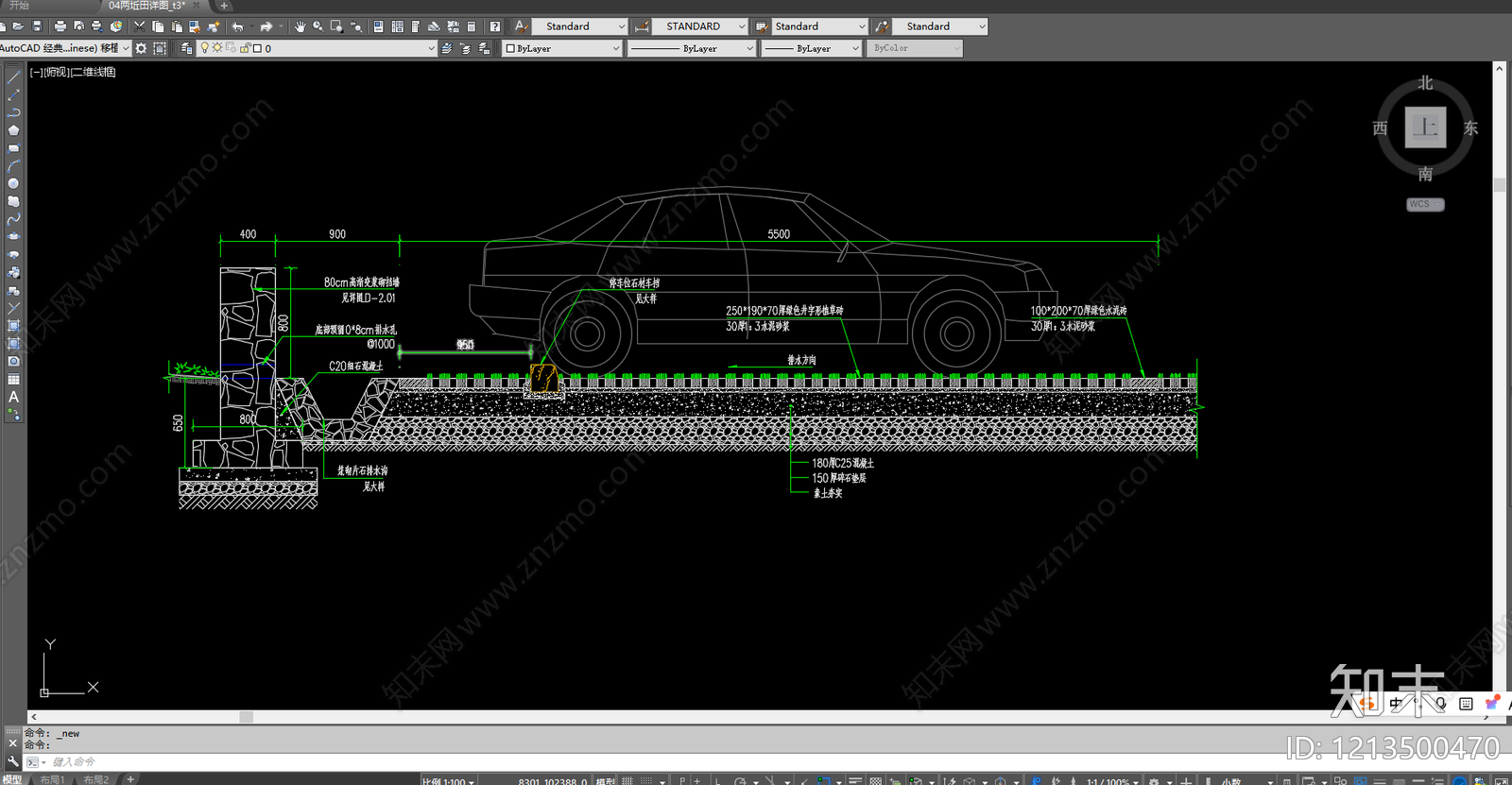Click the viewport controls [-] label

pos(36,72)
